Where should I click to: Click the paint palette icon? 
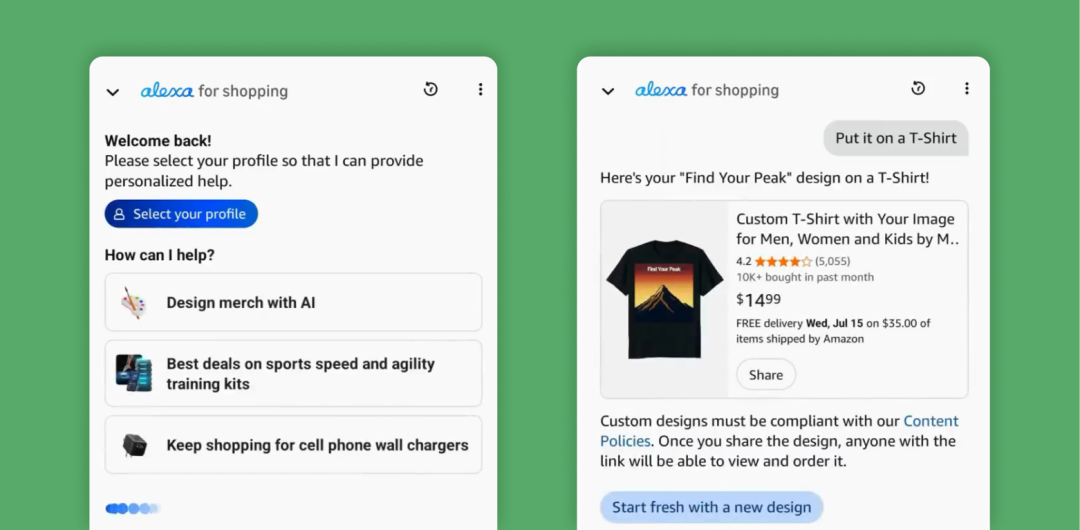tap(133, 303)
